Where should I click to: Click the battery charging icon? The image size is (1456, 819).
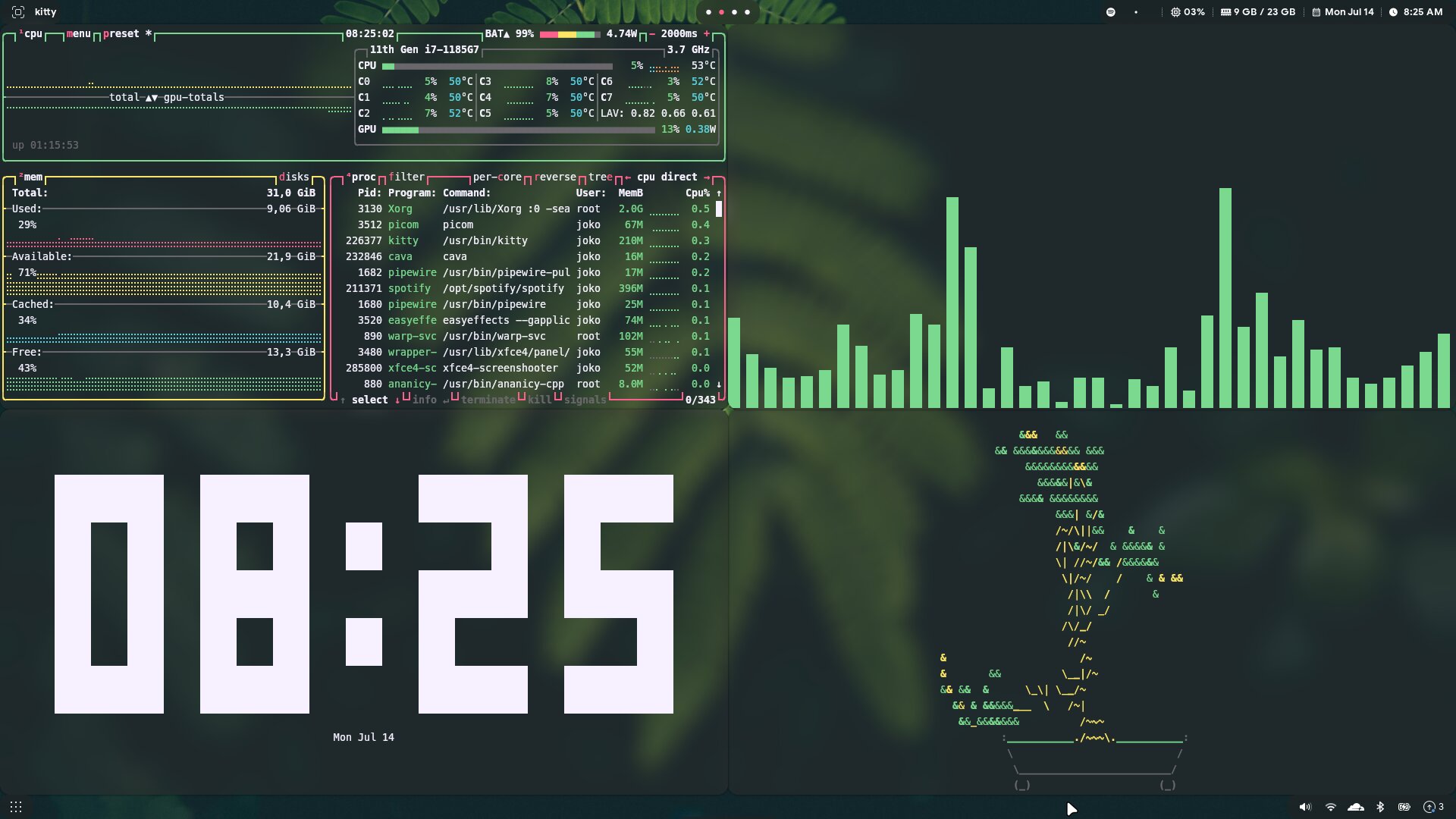pyautogui.click(x=1404, y=807)
